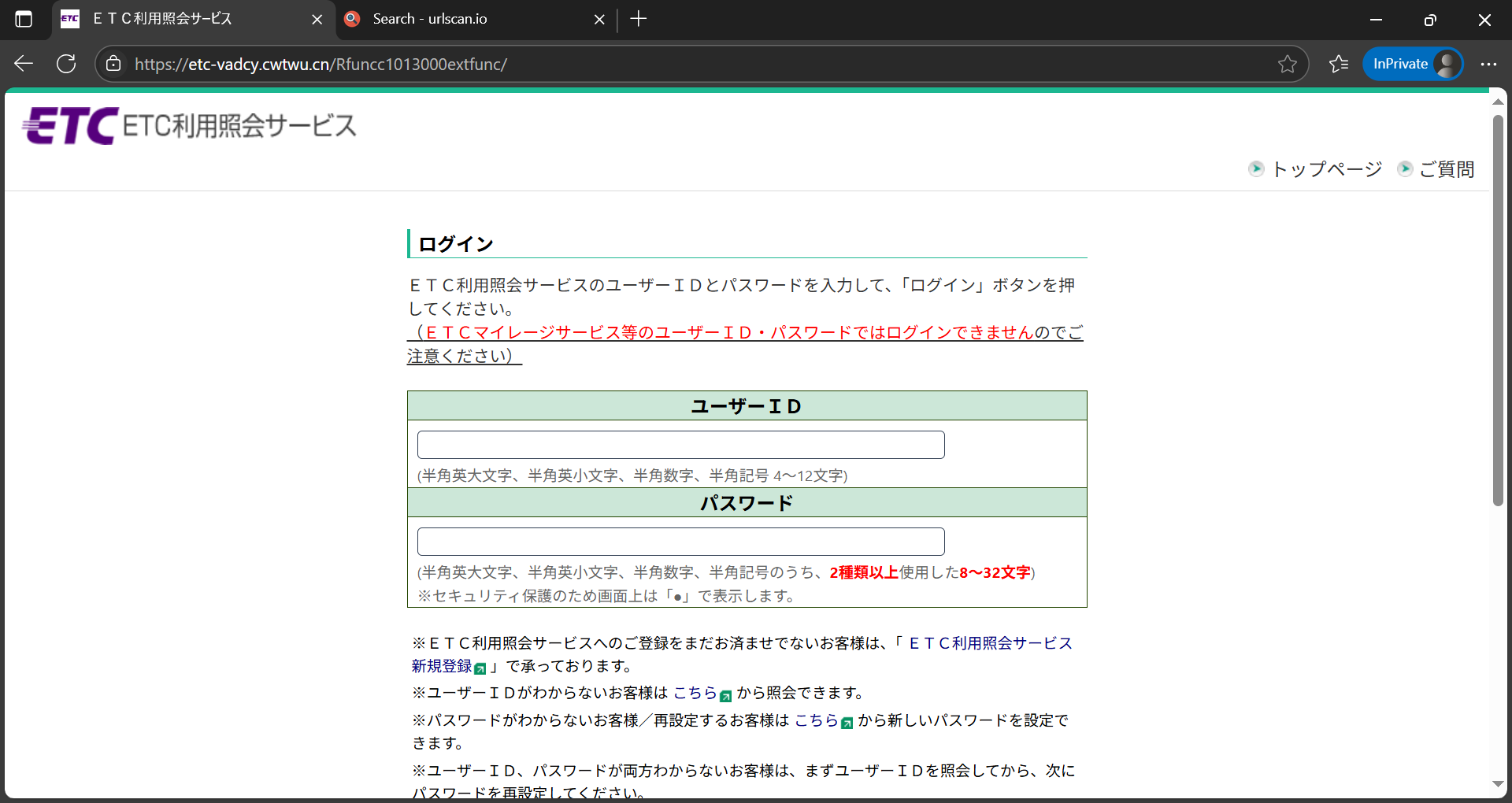Screen dimensions: 1512x803
Task: Click the ETC favicon on first tab
Action: tap(70, 19)
